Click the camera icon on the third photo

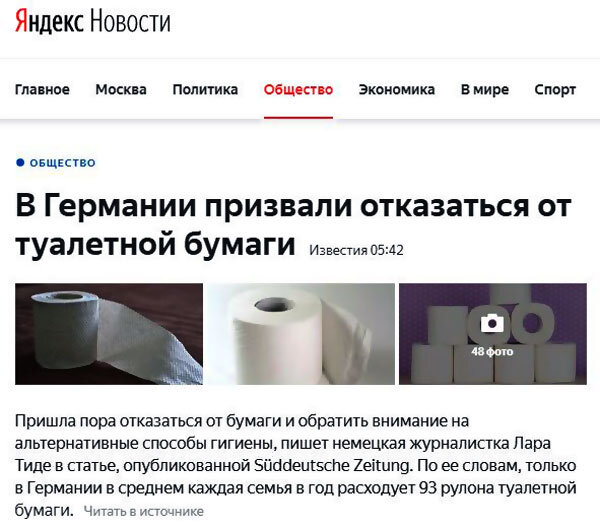492,324
